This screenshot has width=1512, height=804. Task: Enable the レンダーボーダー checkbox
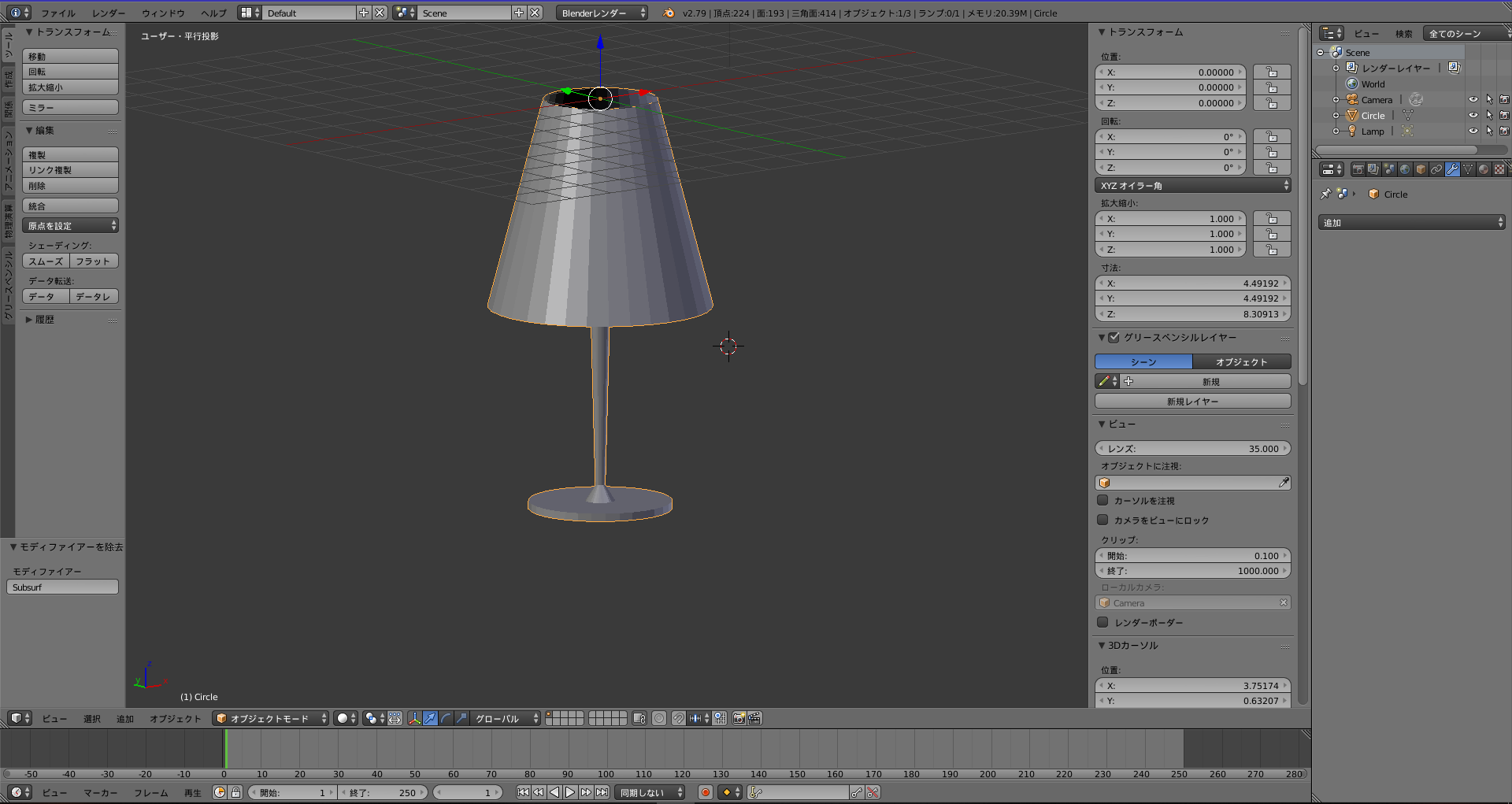point(1103,622)
